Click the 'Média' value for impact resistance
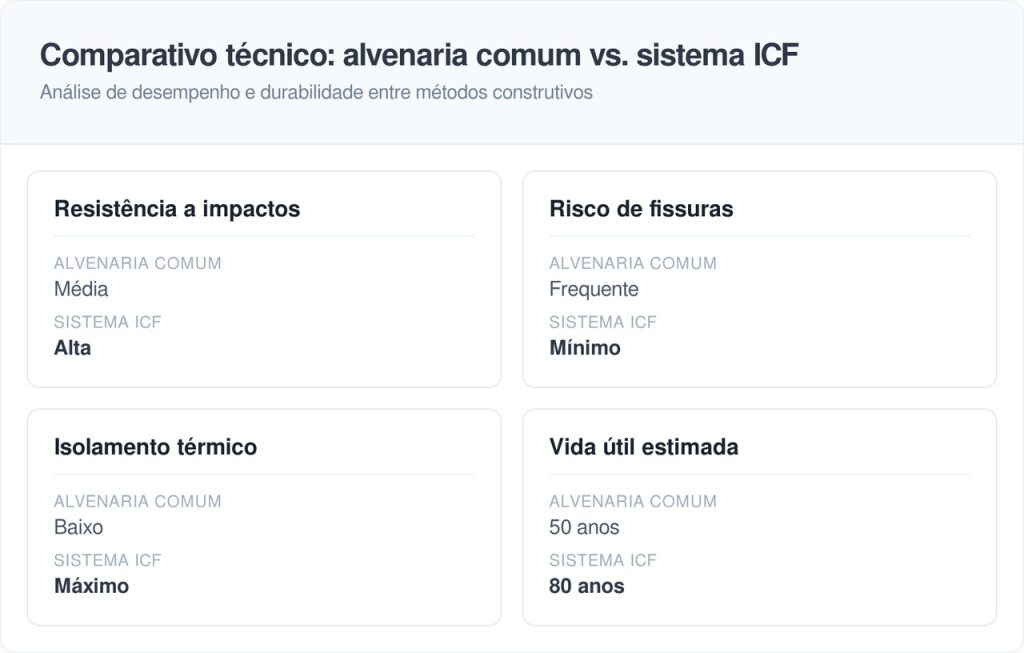This screenshot has height=653, width=1024. (81, 289)
